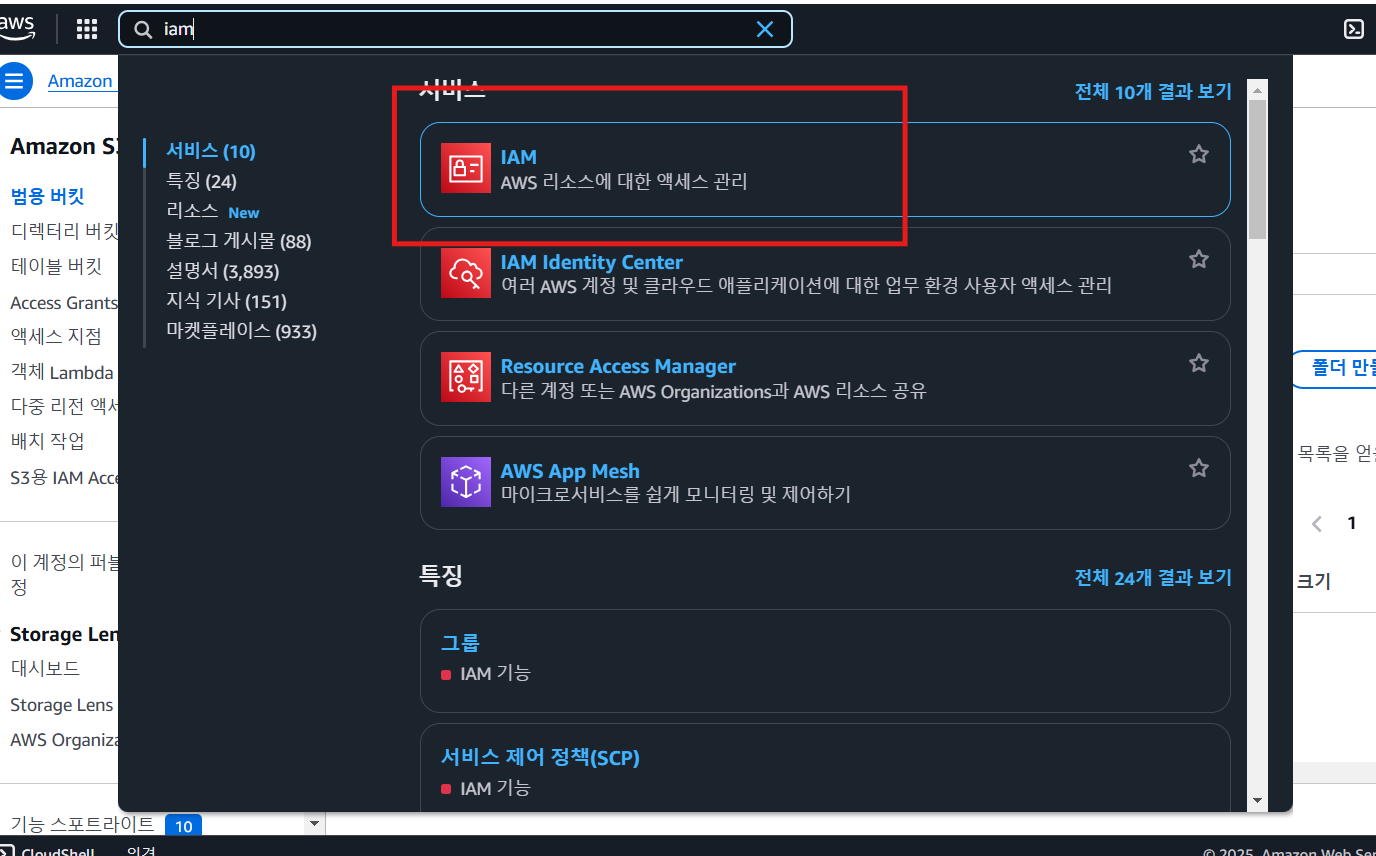
Task: Open the 기능 스포트라이트 section
Action: [82, 824]
